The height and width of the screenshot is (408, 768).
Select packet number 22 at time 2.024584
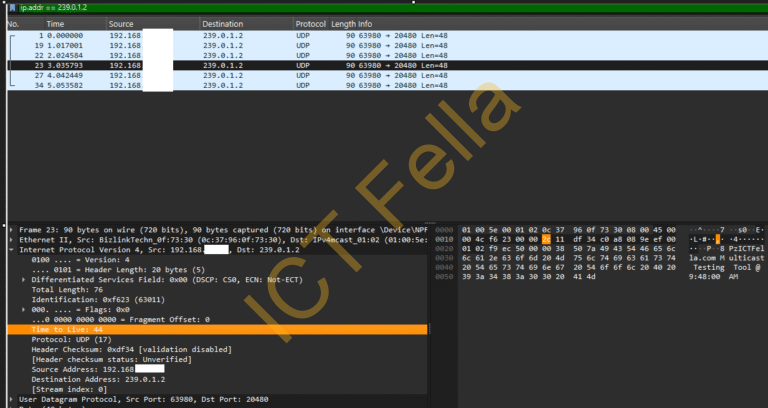coord(387,55)
